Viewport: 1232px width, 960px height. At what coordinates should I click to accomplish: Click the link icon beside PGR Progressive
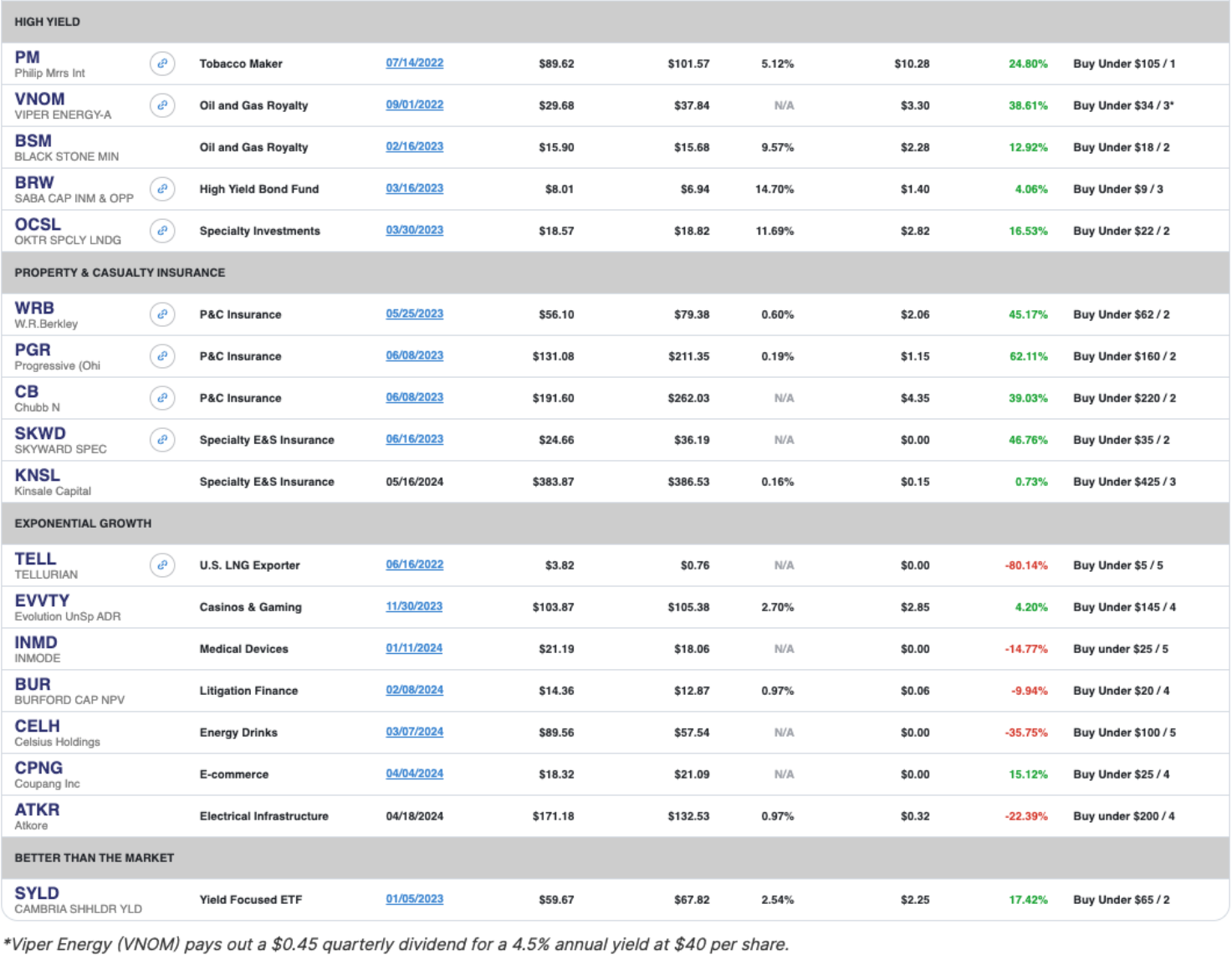(162, 356)
